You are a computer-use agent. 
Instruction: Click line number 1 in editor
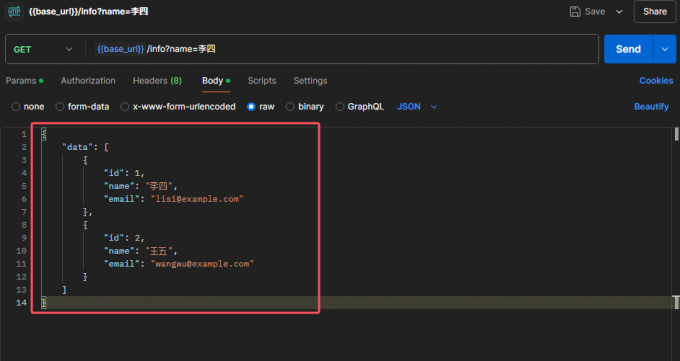[23, 134]
